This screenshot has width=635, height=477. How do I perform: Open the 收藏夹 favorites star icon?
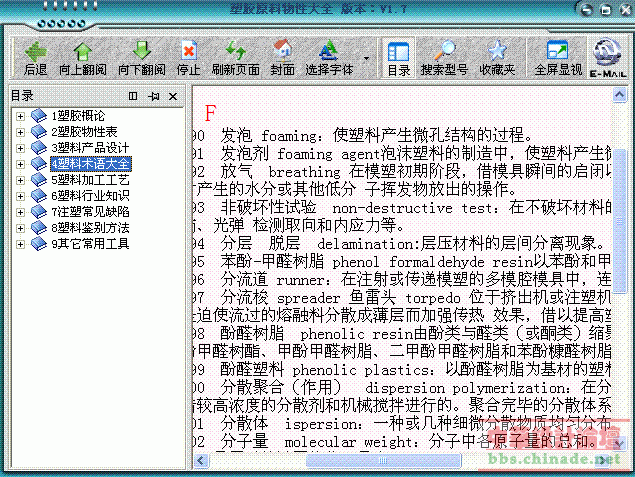click(497, 51)
